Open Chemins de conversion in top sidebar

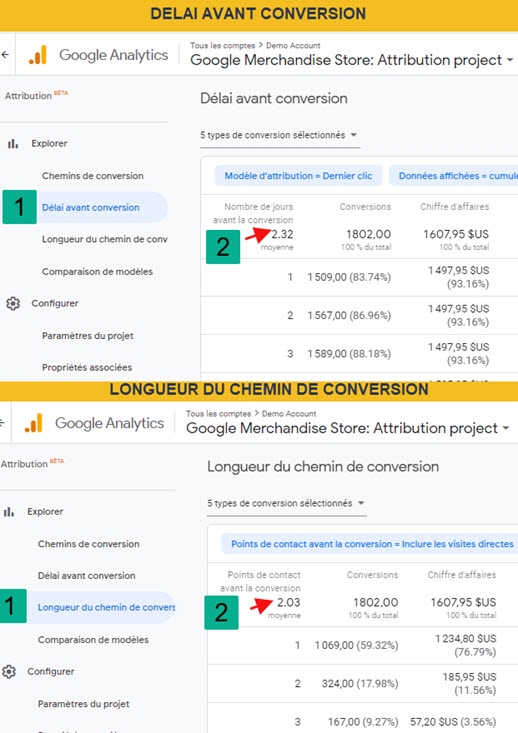[x=93, y=176]
